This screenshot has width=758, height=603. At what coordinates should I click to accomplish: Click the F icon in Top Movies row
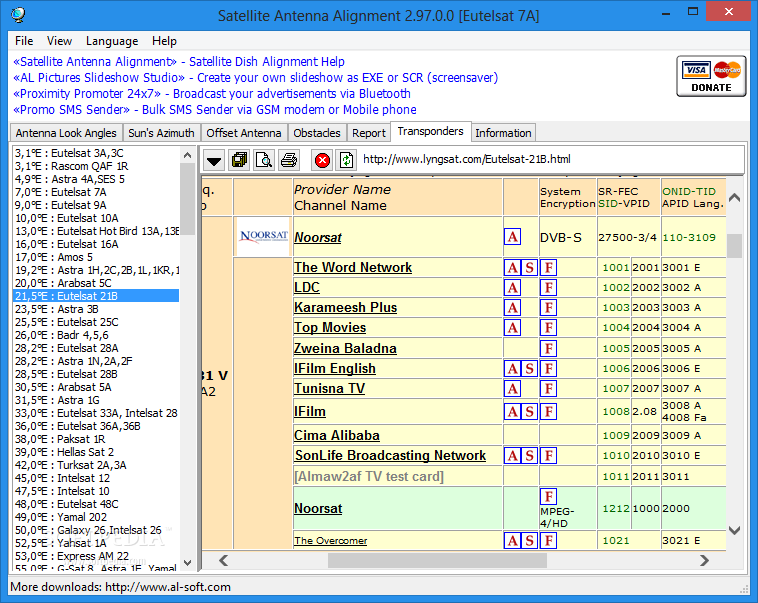coord(549,328)
